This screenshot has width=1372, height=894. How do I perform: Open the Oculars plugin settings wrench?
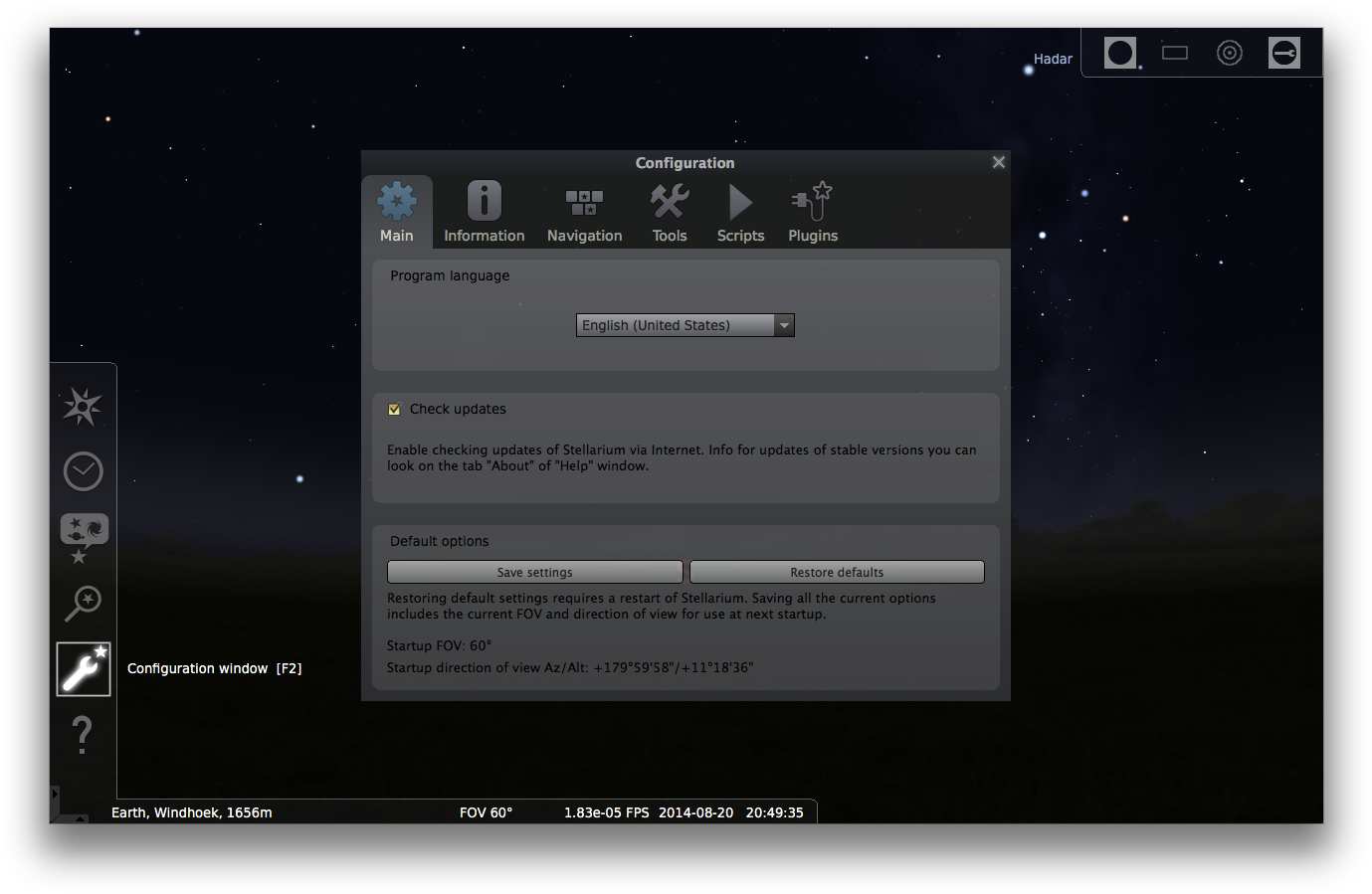(x=1284, y=53)
